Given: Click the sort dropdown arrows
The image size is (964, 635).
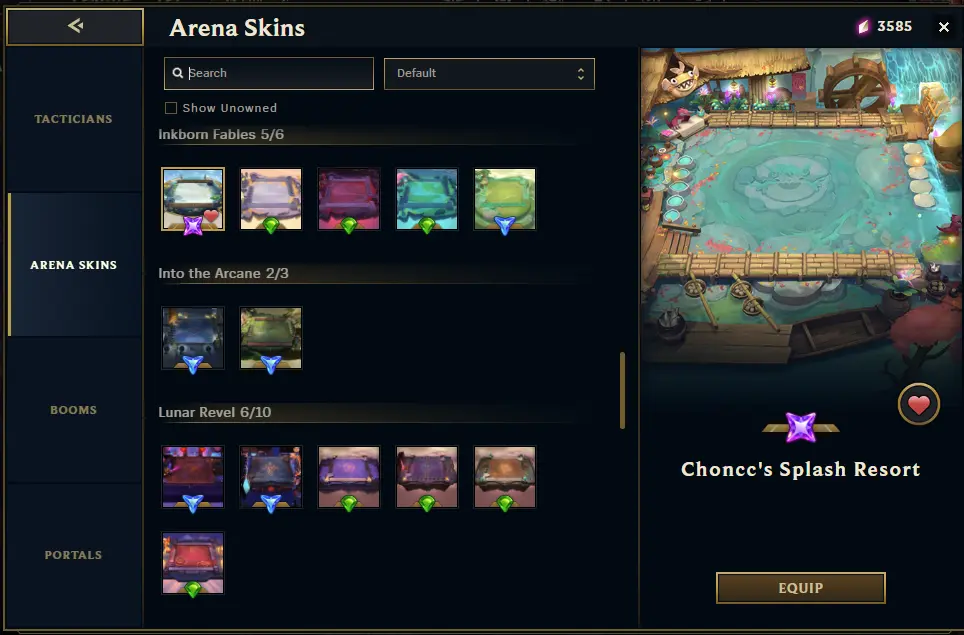Looking at the screenshot, I should (580, 74).
